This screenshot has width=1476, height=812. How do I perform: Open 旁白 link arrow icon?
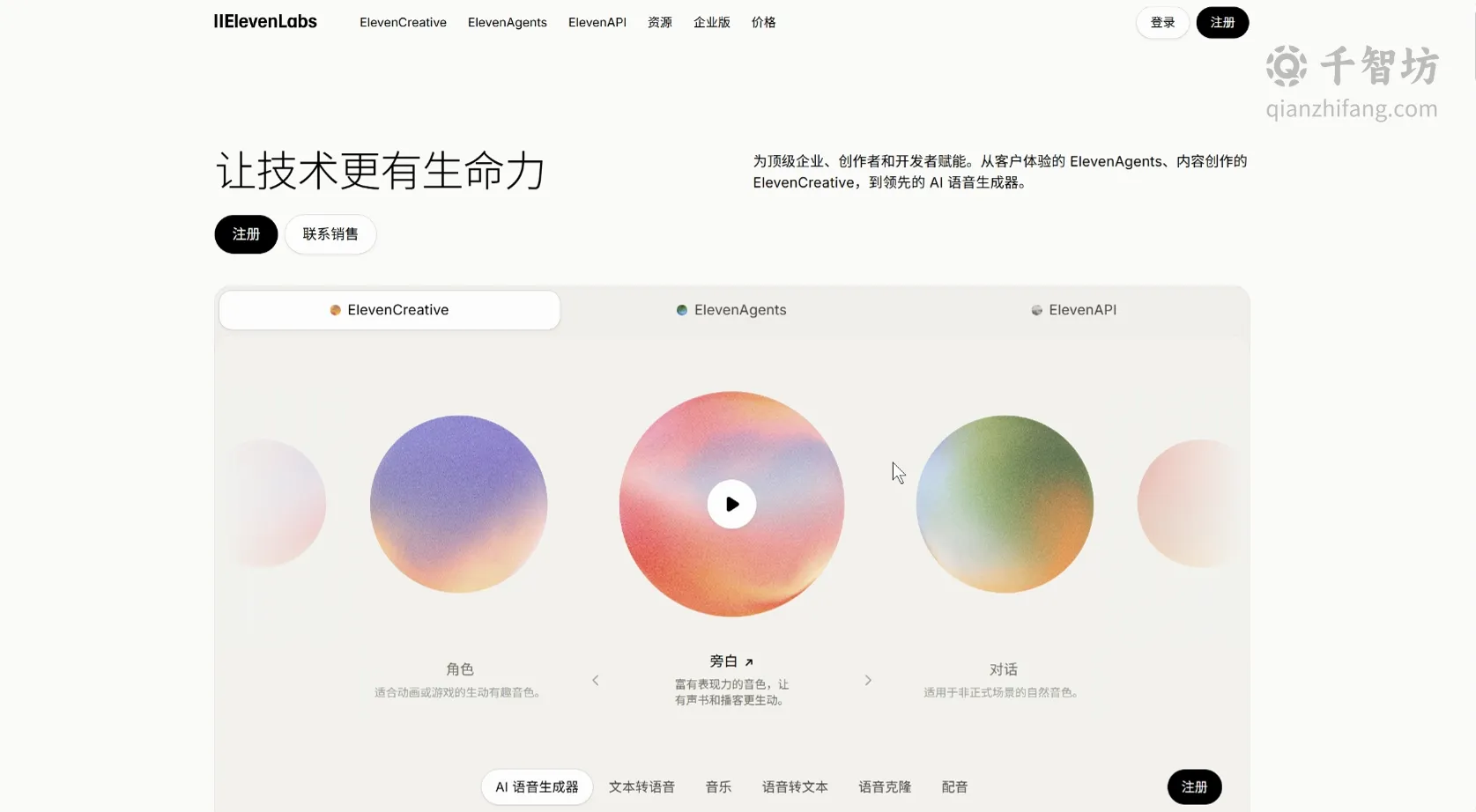749,662
